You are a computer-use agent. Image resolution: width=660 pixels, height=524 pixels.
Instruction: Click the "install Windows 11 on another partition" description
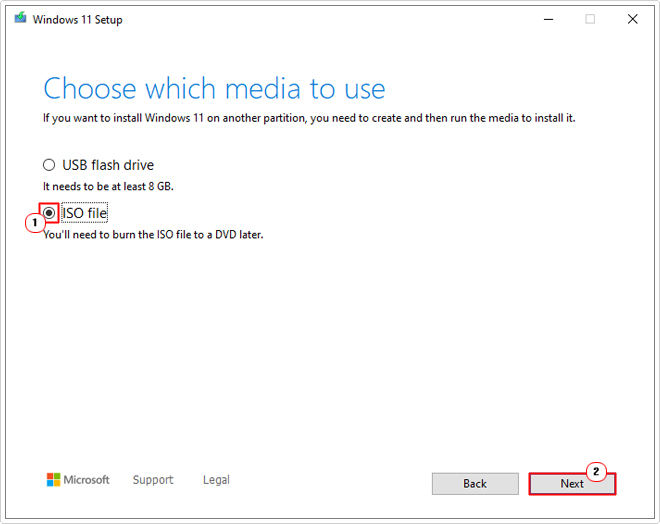click(309, 118)
